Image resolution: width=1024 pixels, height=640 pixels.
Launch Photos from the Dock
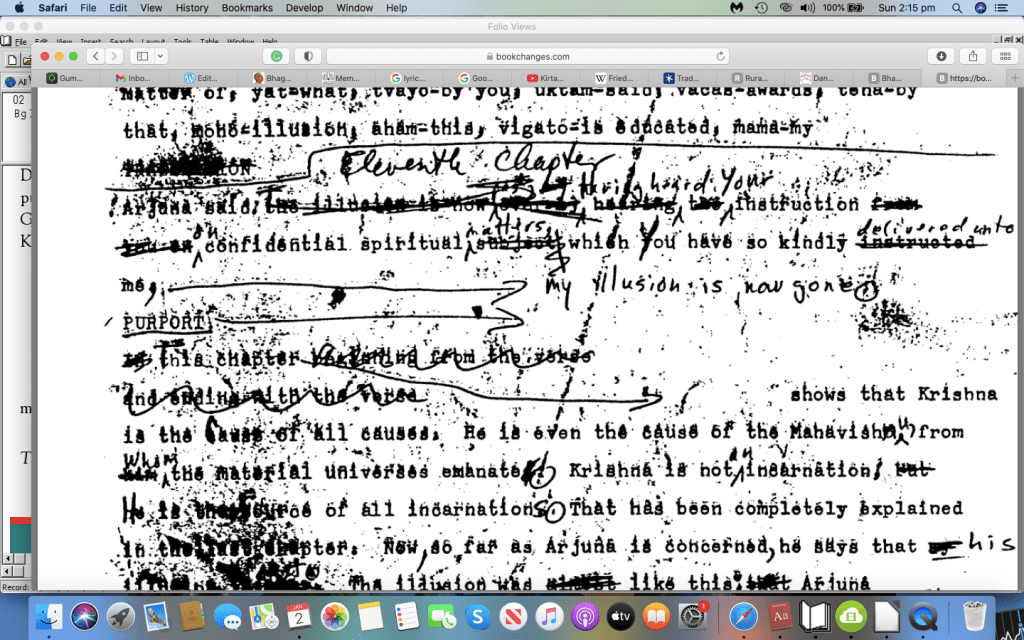(x=334, y=614)
